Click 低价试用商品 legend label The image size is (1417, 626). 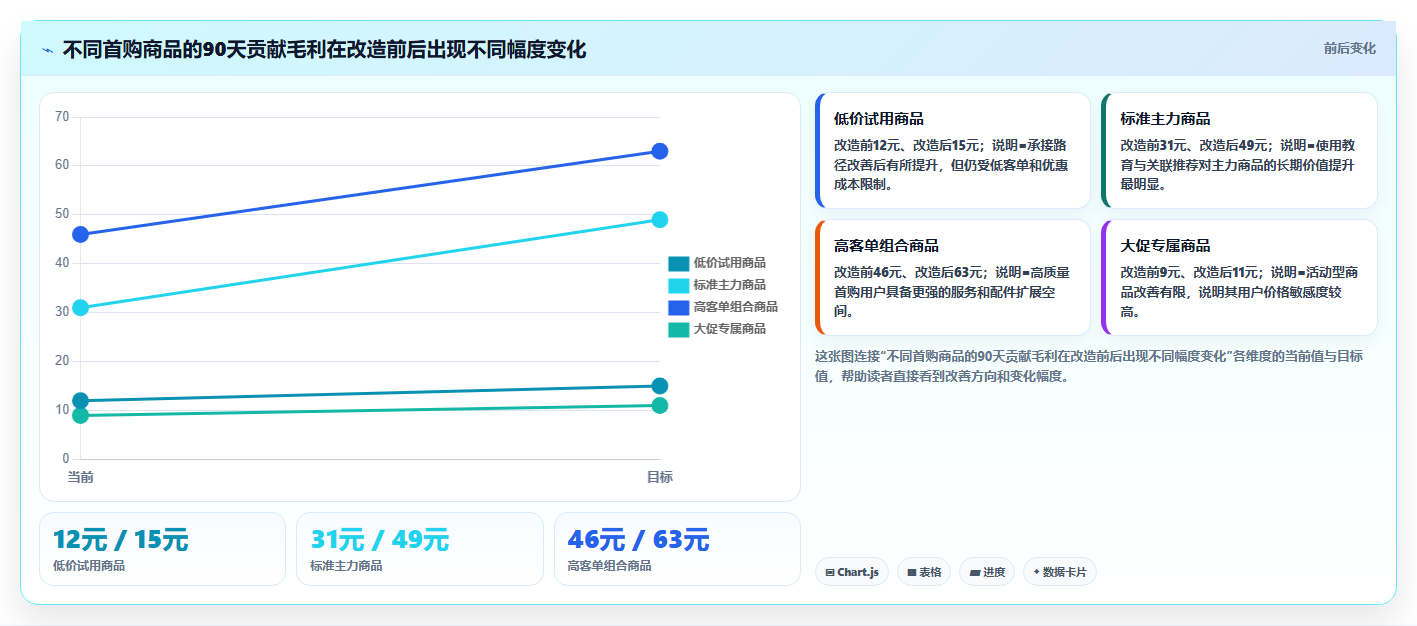(730, 263)
